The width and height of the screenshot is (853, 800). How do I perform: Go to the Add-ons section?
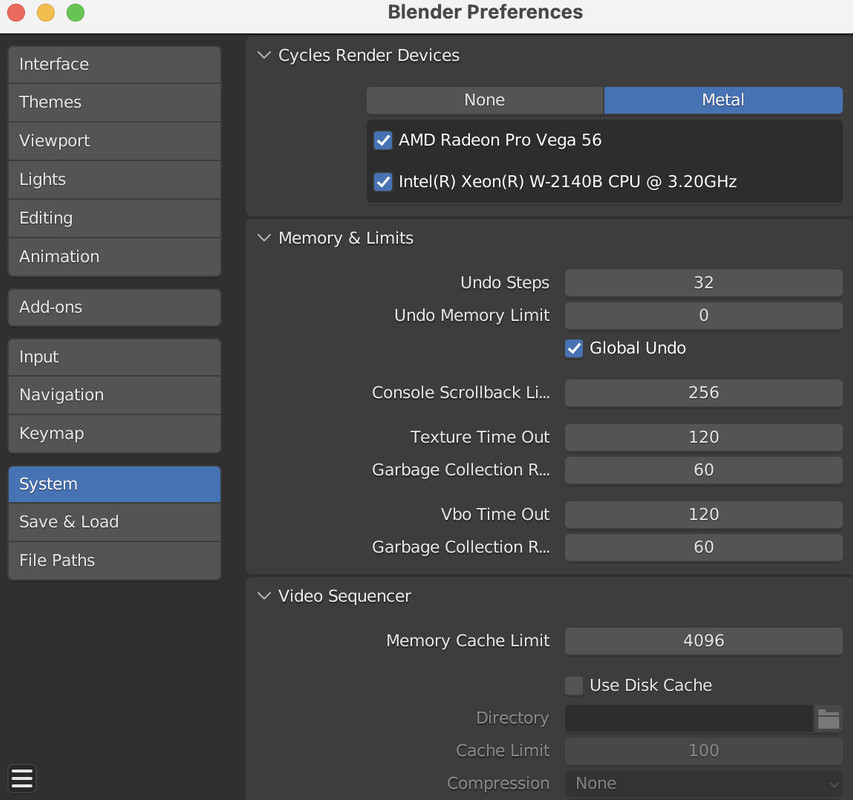click(x=114, y=307)
